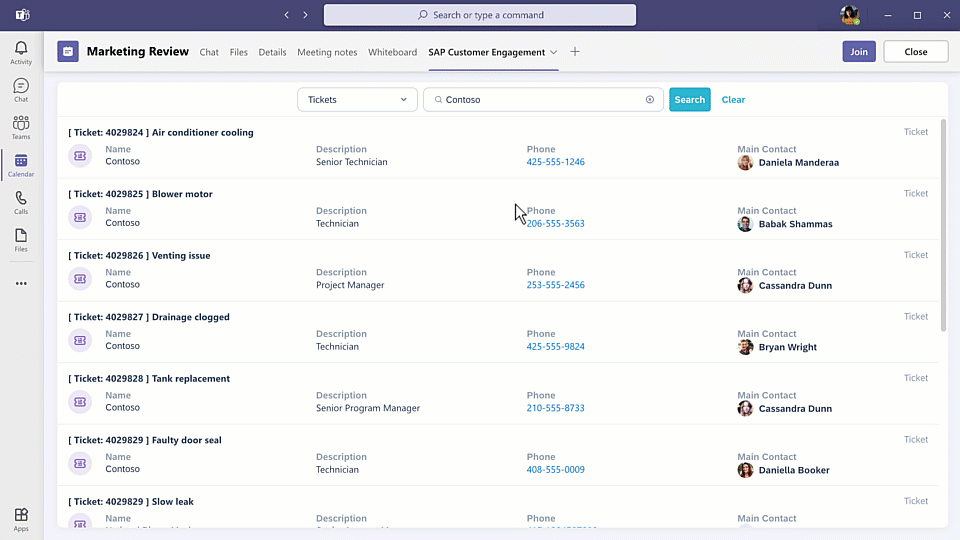The width and height of the screenshot is (960, 540).
Task: Switch to the Meeting notes tab
Action: pos(327,52)
